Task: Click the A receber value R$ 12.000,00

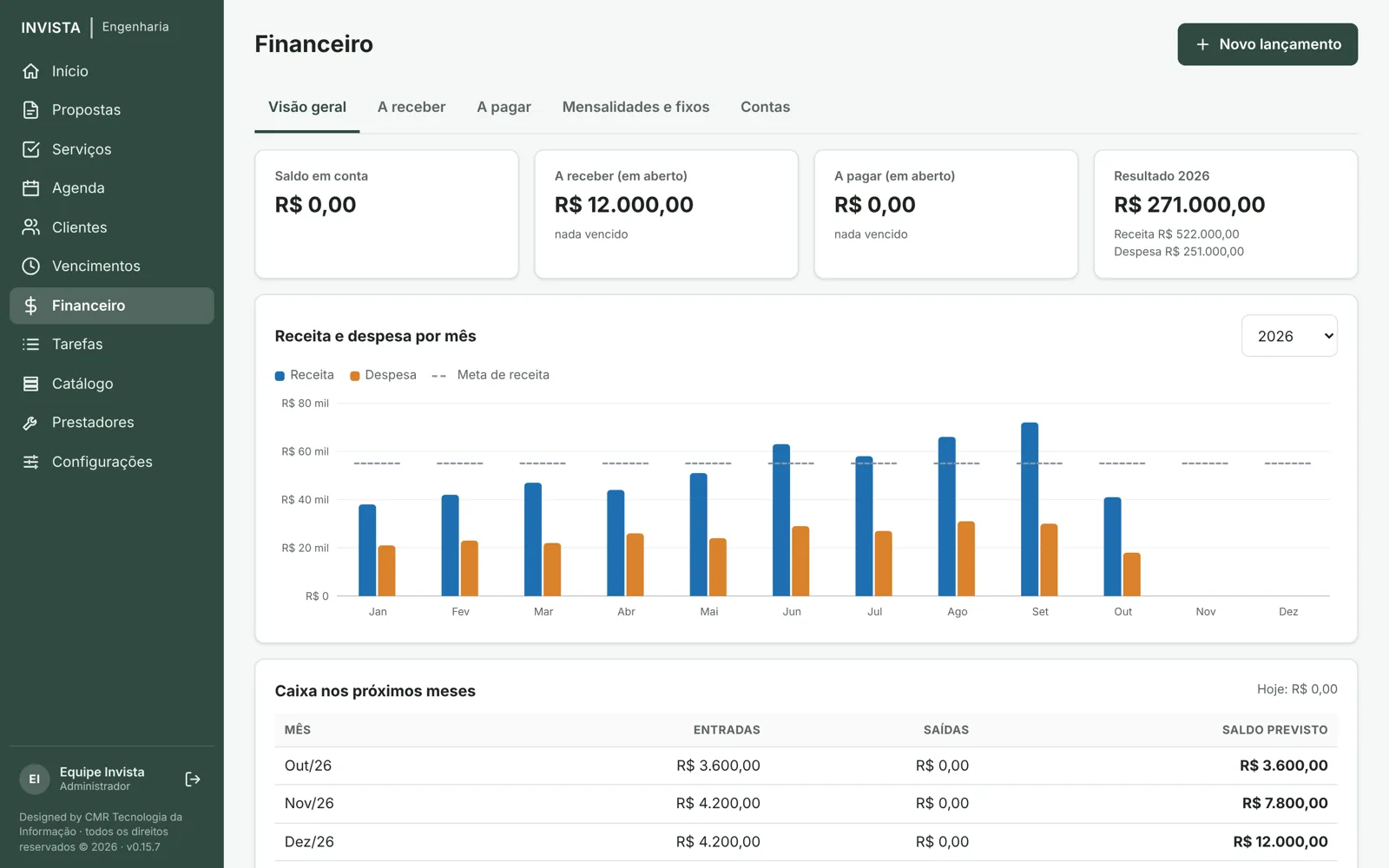Action: click(624, 205)
